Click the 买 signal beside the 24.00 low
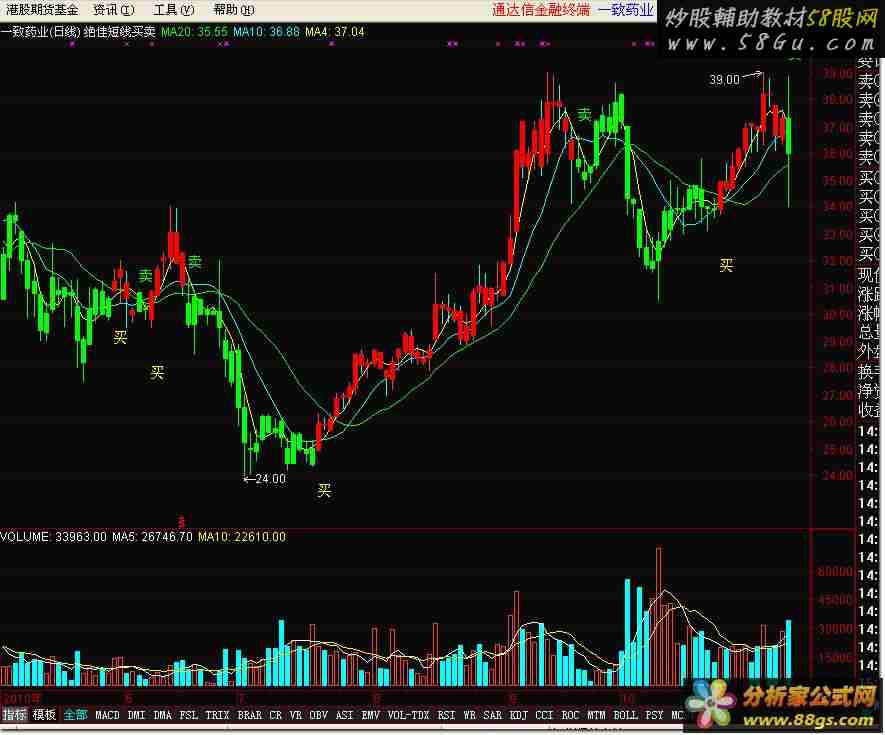Screen dimensions: 885x735 [324, 490]
